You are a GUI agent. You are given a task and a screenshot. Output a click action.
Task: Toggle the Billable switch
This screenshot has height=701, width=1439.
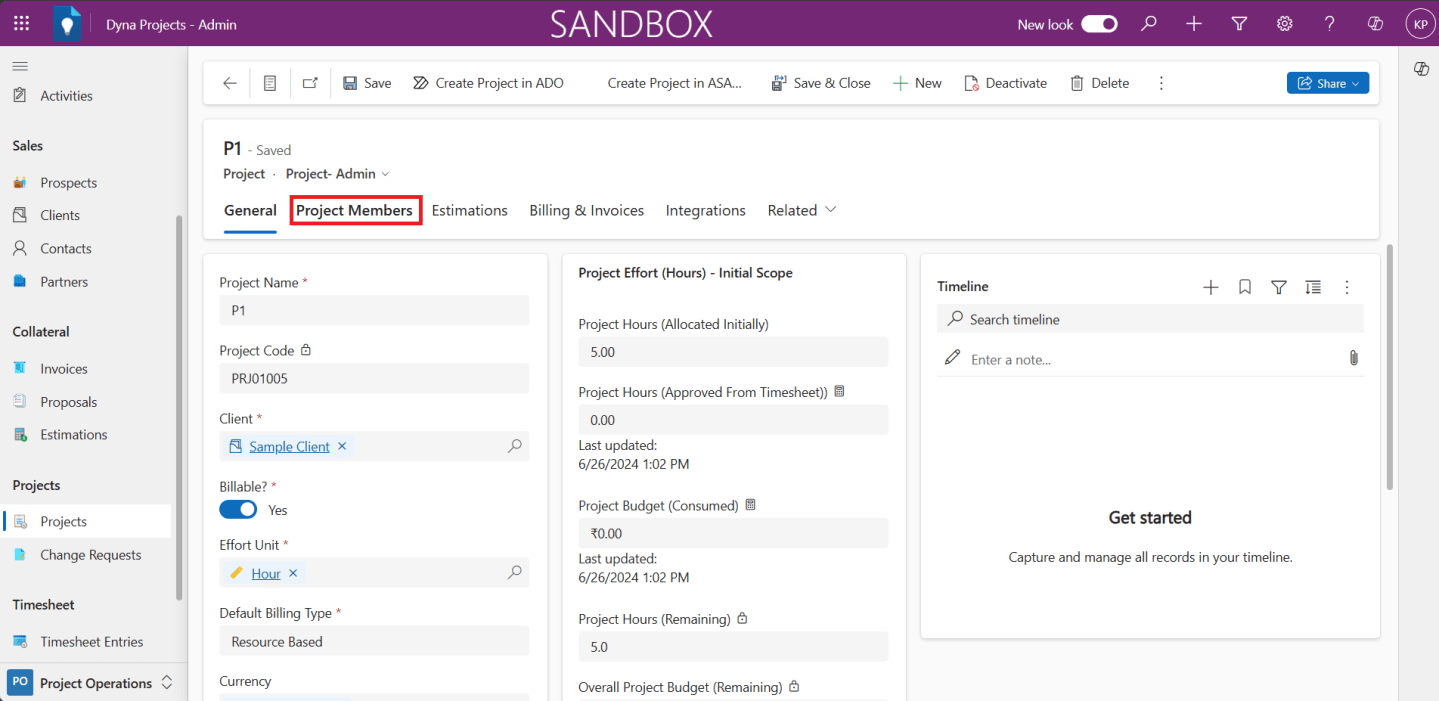[238, 509]
